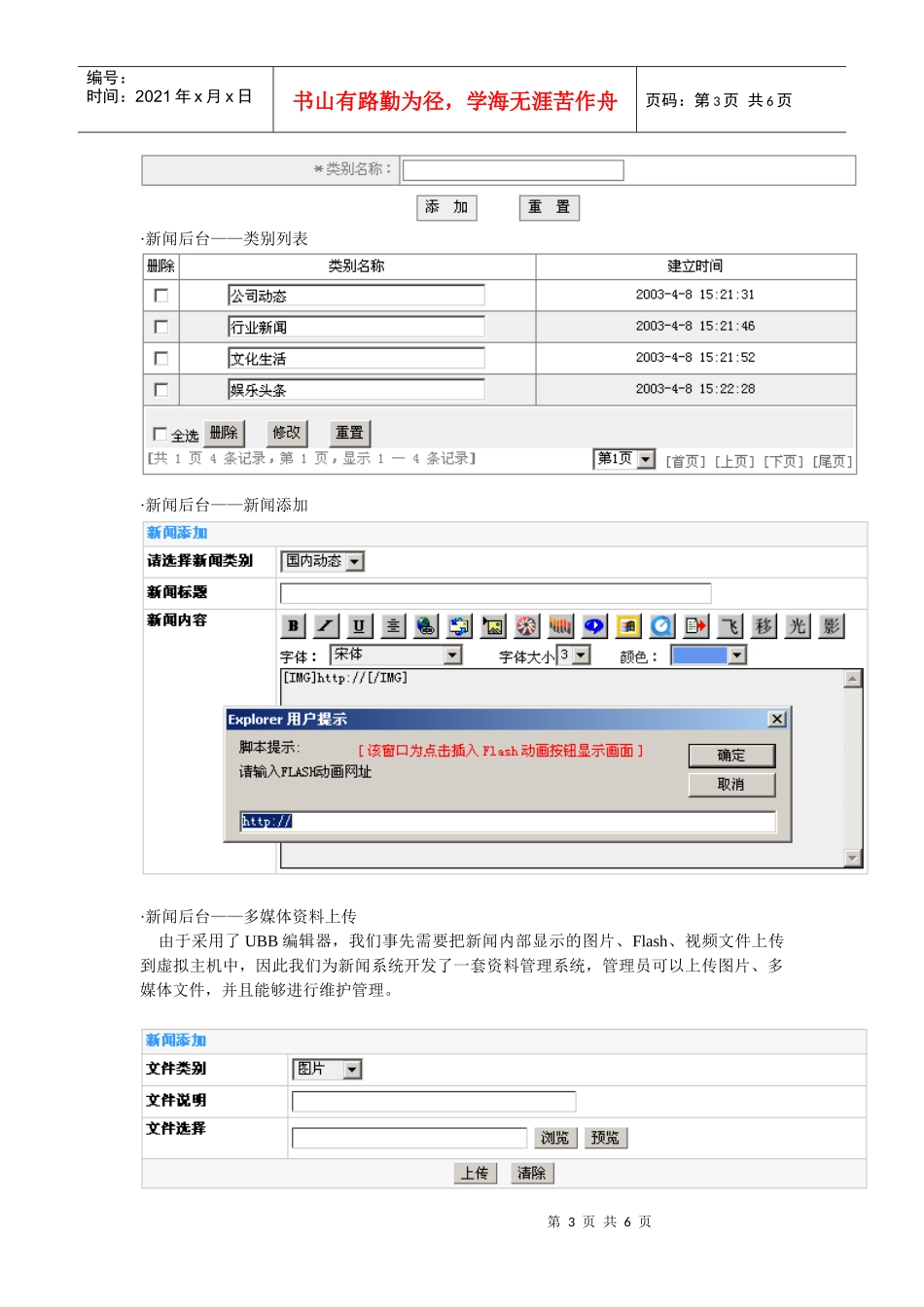Viewport: 924px width, 1307px height.
Task: Click the 文件说明 input field
Action: pos(434,1102)
